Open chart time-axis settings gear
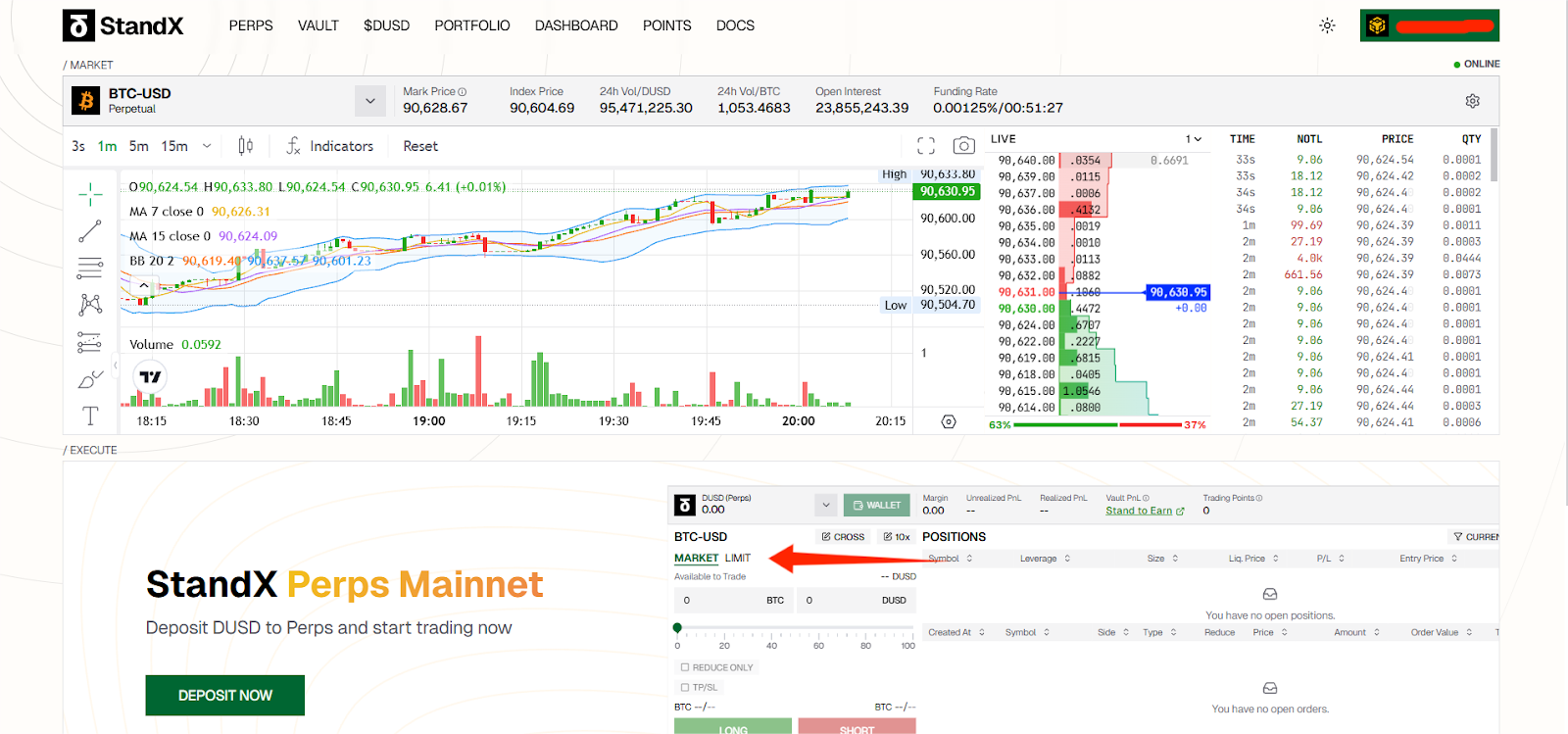The image size is (1568, 734). 949,421
